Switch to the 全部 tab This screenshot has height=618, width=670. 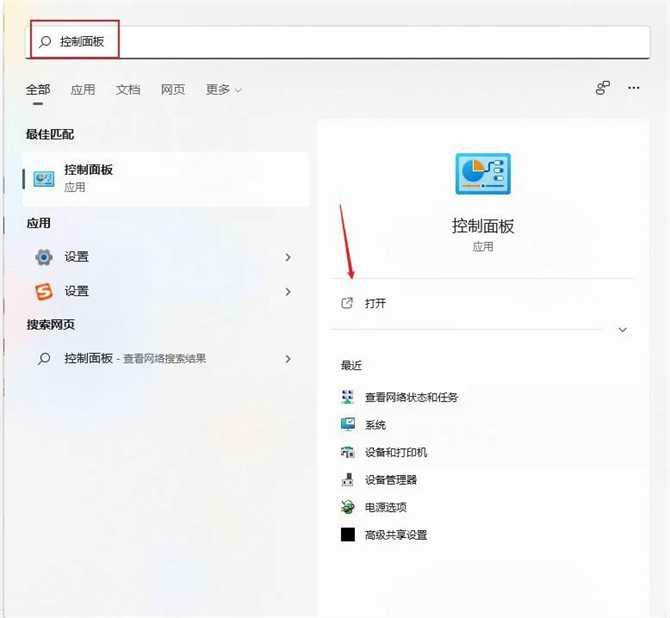click(38, 90)
